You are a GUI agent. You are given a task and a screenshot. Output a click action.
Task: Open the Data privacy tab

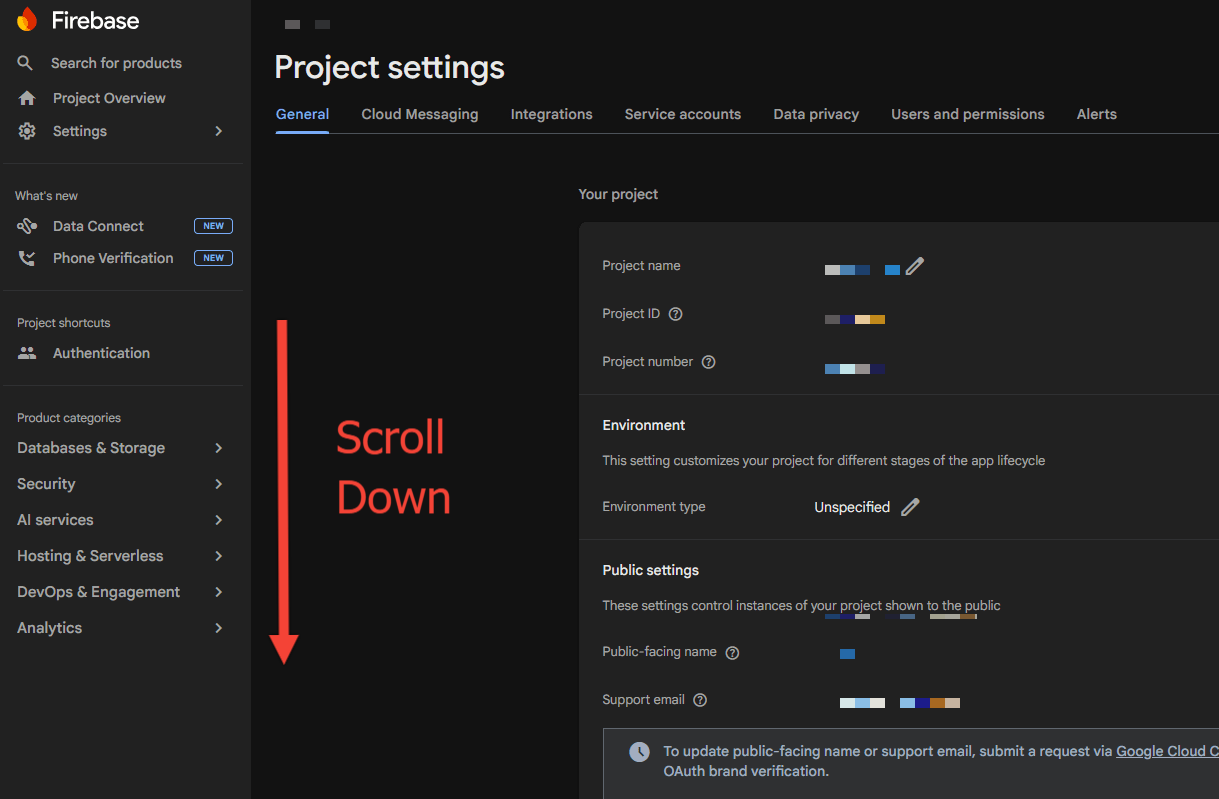[x=816, y=114]
